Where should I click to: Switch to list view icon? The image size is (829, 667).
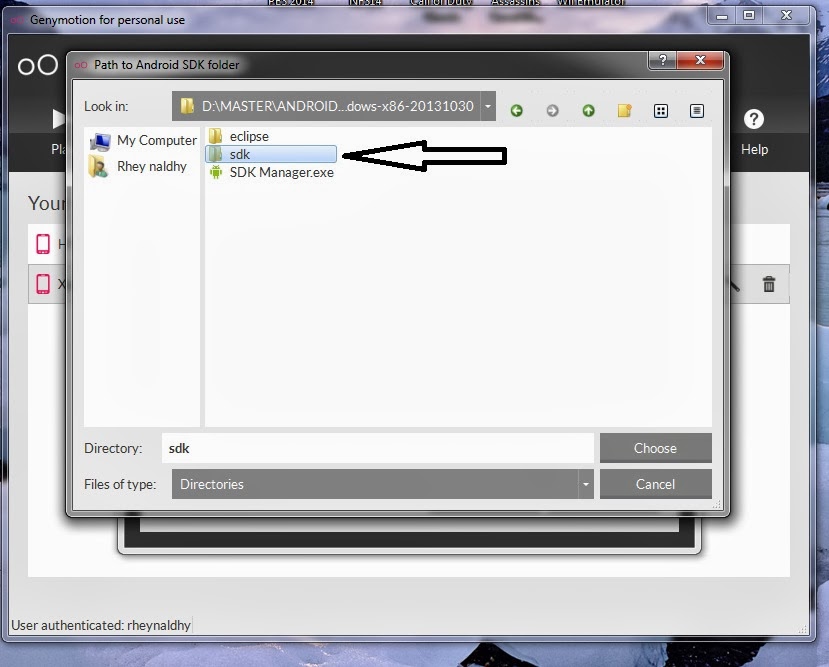click(x=661, y=110)
